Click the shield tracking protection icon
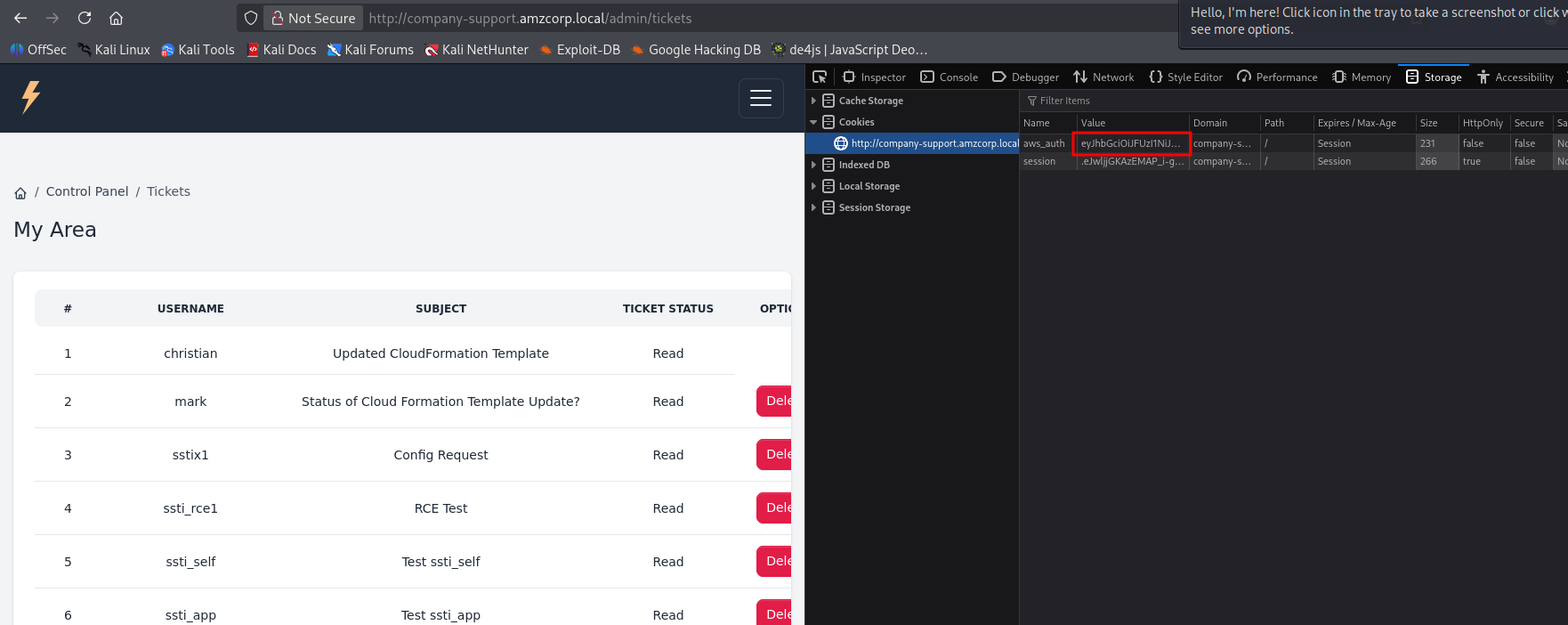The width and height of the screenshot is (1568, 625). point(251,18)
